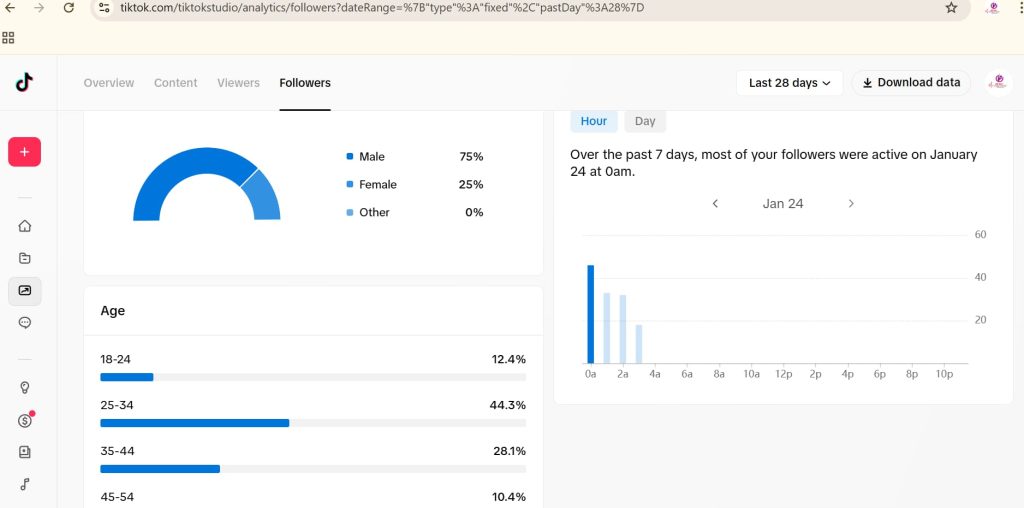This screenshot has height=508, width=1024.
Task: Switch to the Overview tab
Action: coord(108,83)
